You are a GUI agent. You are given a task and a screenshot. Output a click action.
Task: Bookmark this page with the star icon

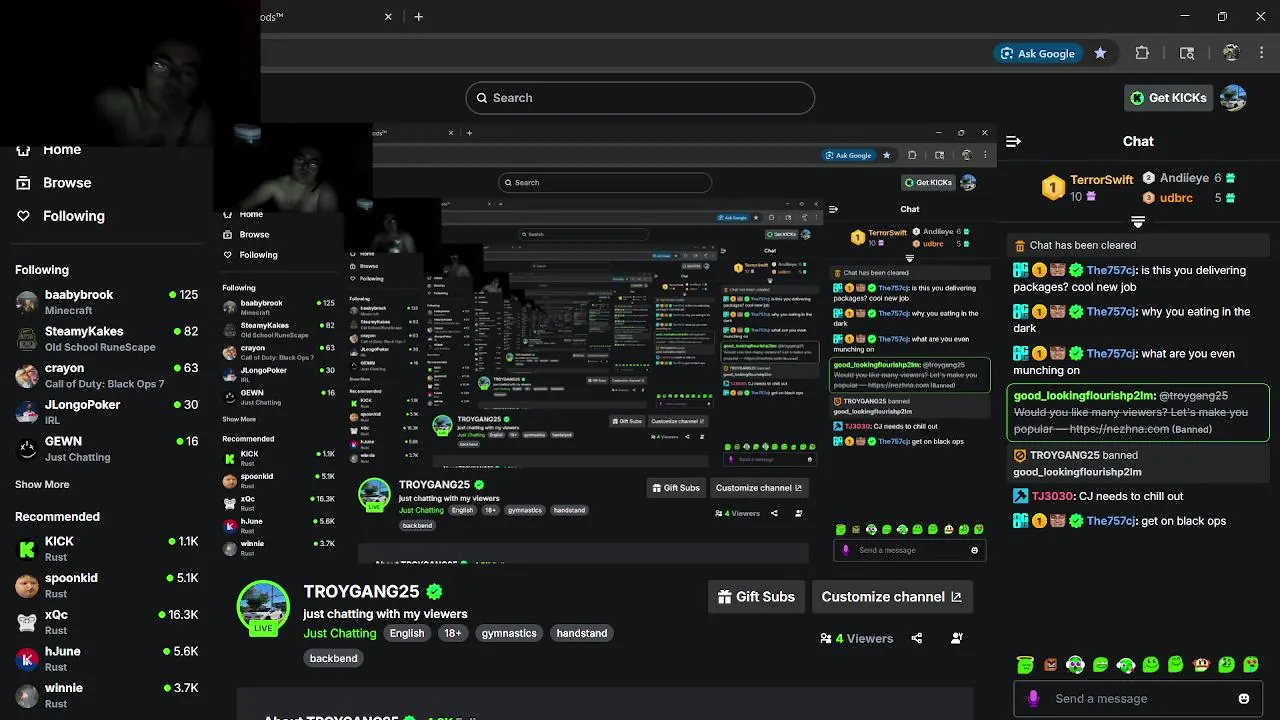[1100, 54]
